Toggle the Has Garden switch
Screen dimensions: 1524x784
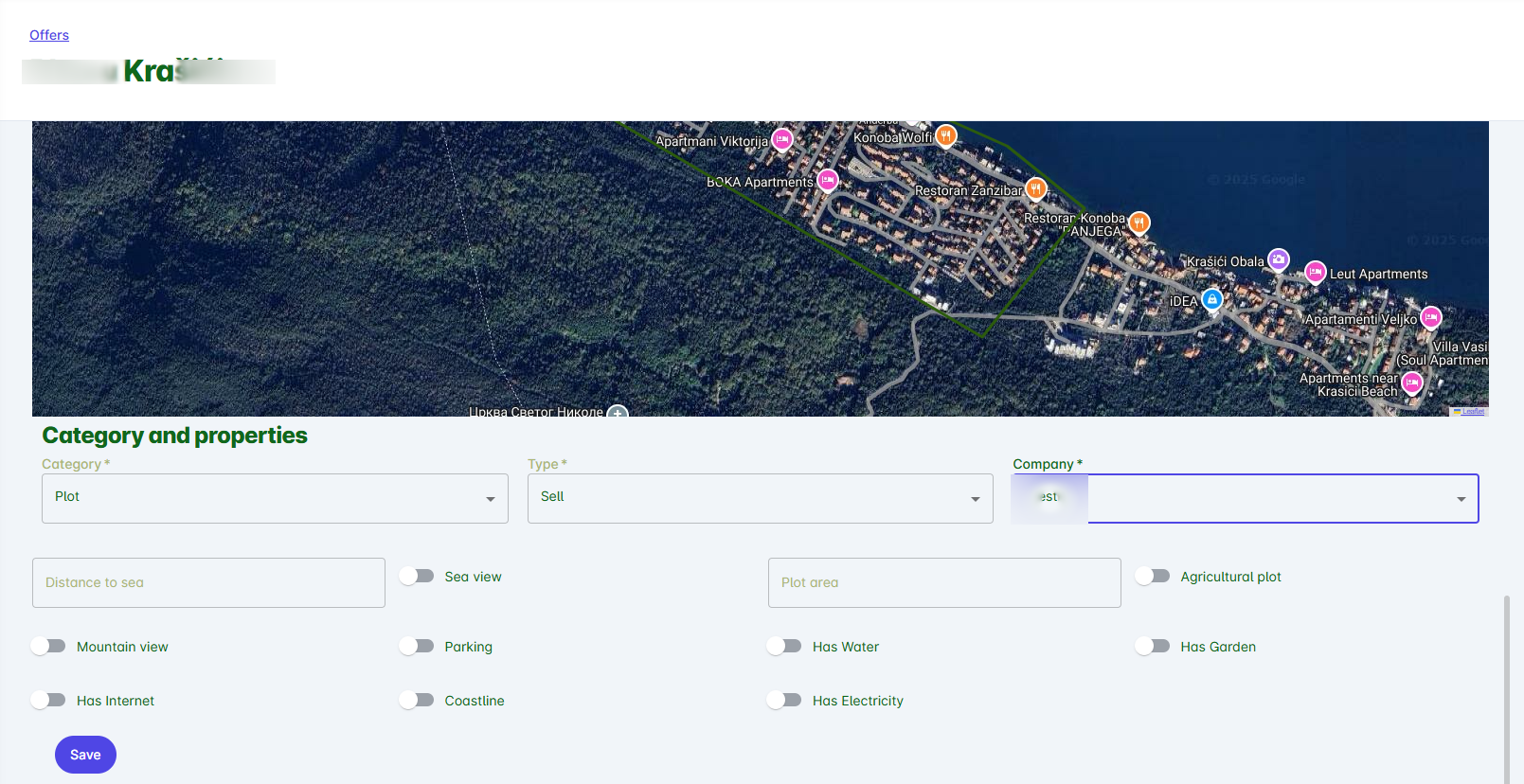pyautogui.click(x=1153, y=646)
